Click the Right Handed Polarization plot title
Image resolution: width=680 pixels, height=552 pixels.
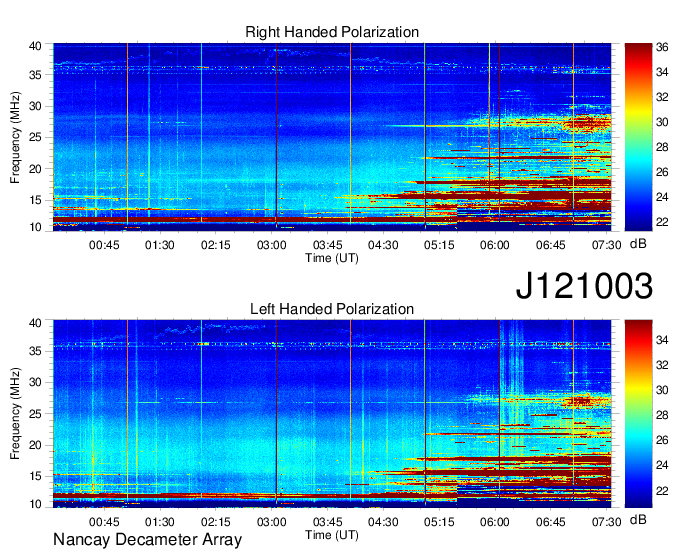coord(332,32)
